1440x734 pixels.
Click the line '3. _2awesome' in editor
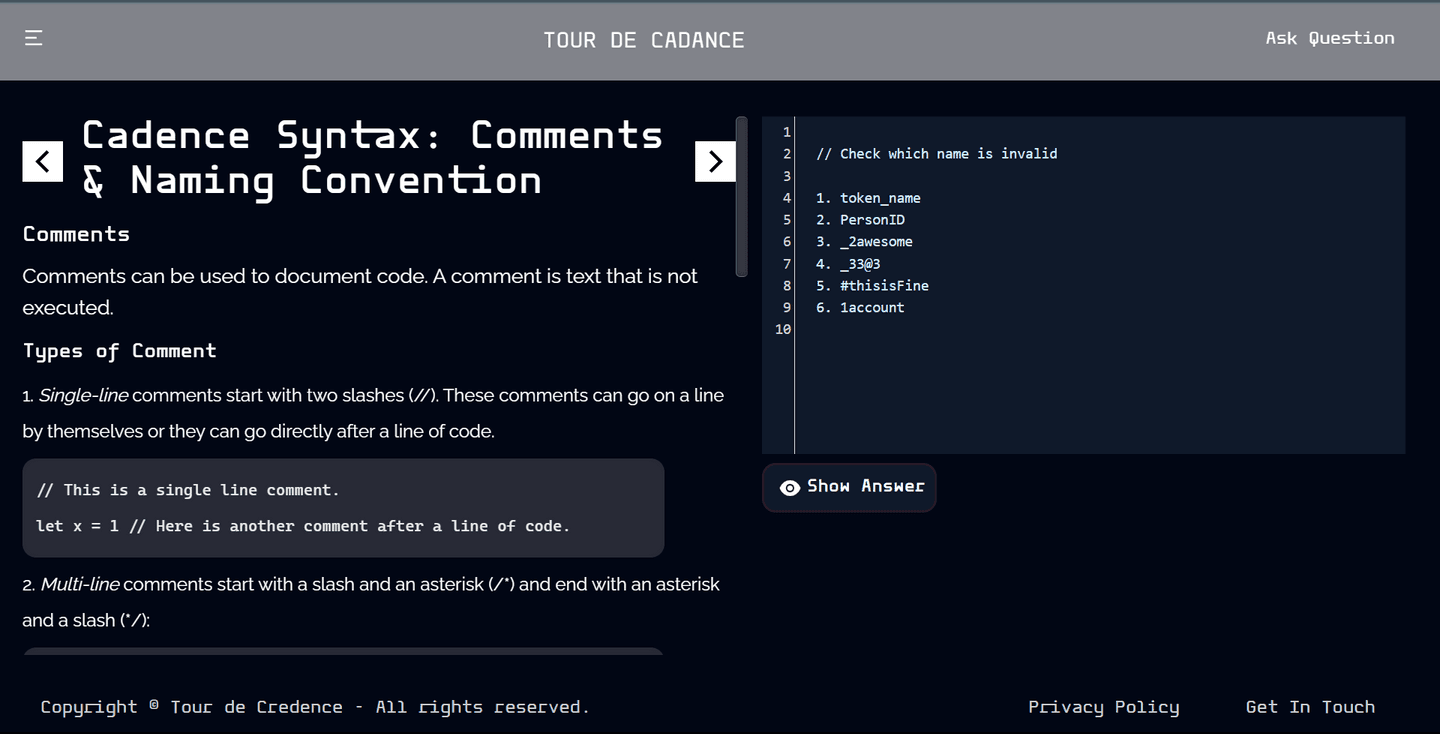pos(864,242)
